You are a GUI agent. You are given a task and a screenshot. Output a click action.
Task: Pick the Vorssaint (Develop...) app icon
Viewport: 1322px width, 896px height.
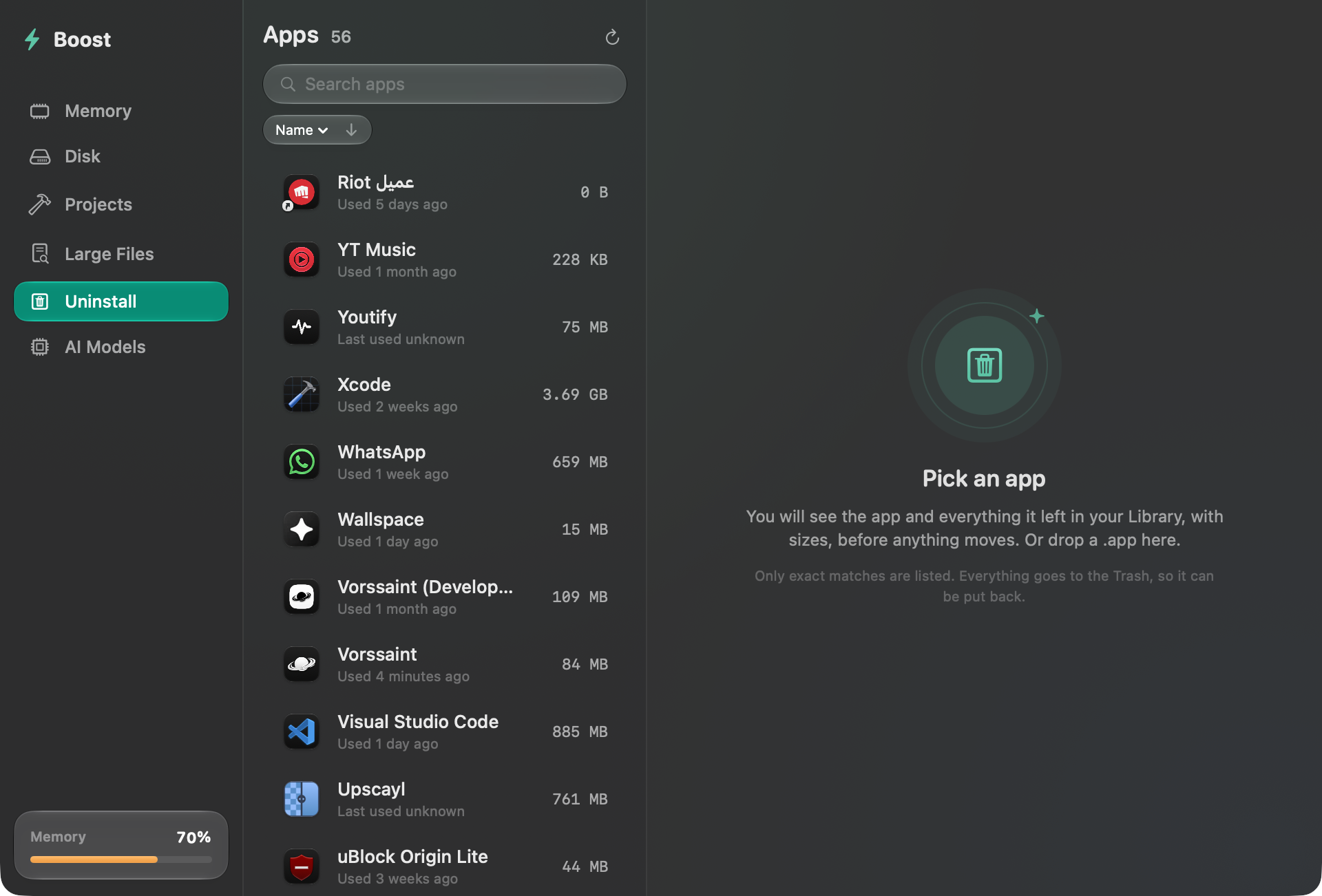point(302,597)
